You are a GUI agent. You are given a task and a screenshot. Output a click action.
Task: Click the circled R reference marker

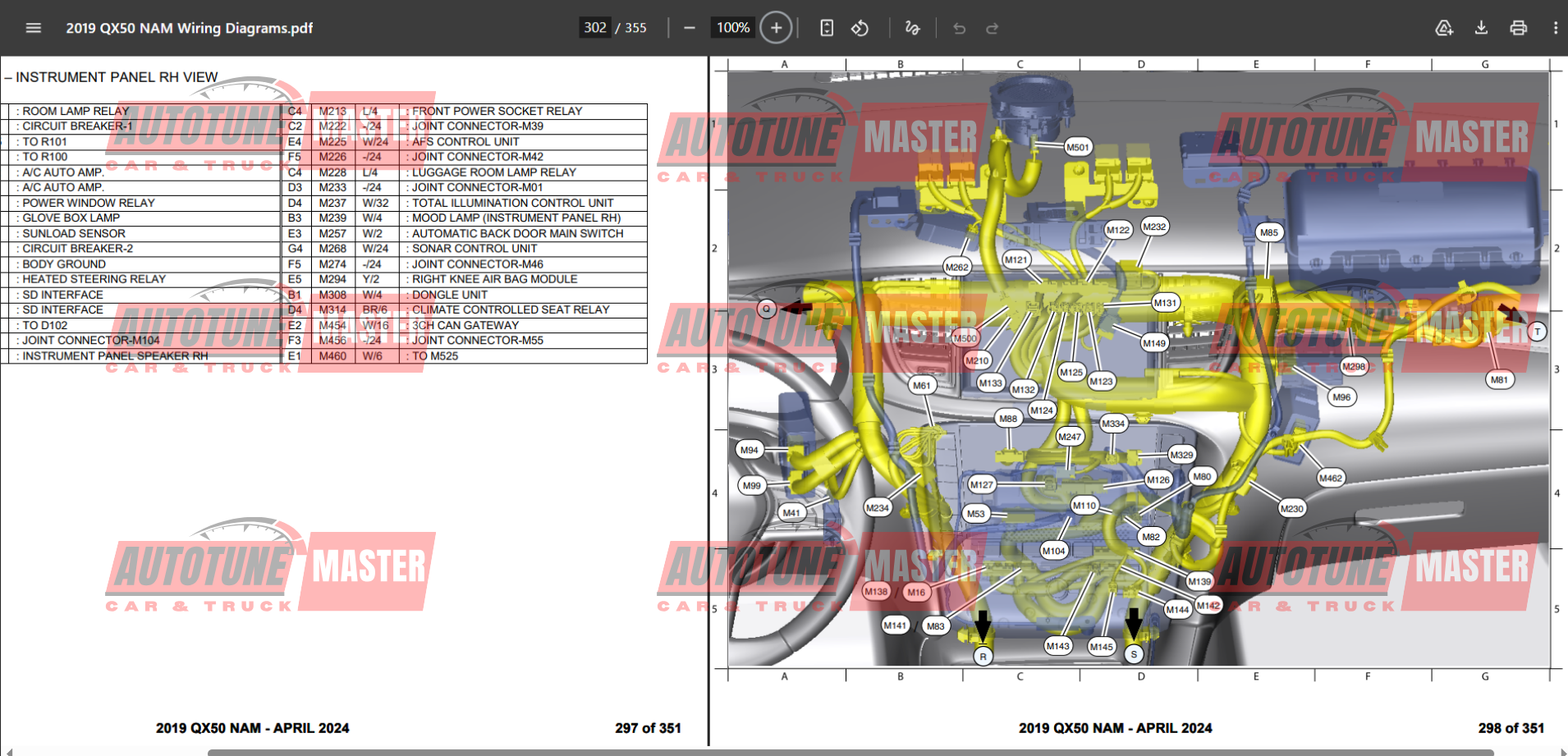[x=983, y=656]
